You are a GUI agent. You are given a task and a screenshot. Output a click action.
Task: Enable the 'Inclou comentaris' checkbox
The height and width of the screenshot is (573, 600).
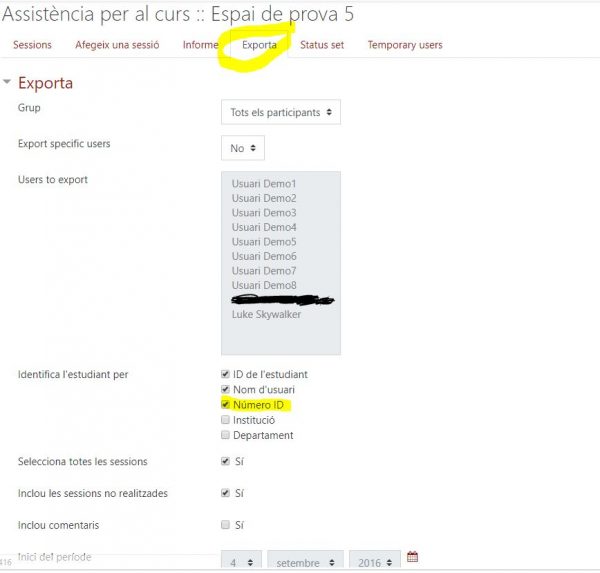[225, 524]
